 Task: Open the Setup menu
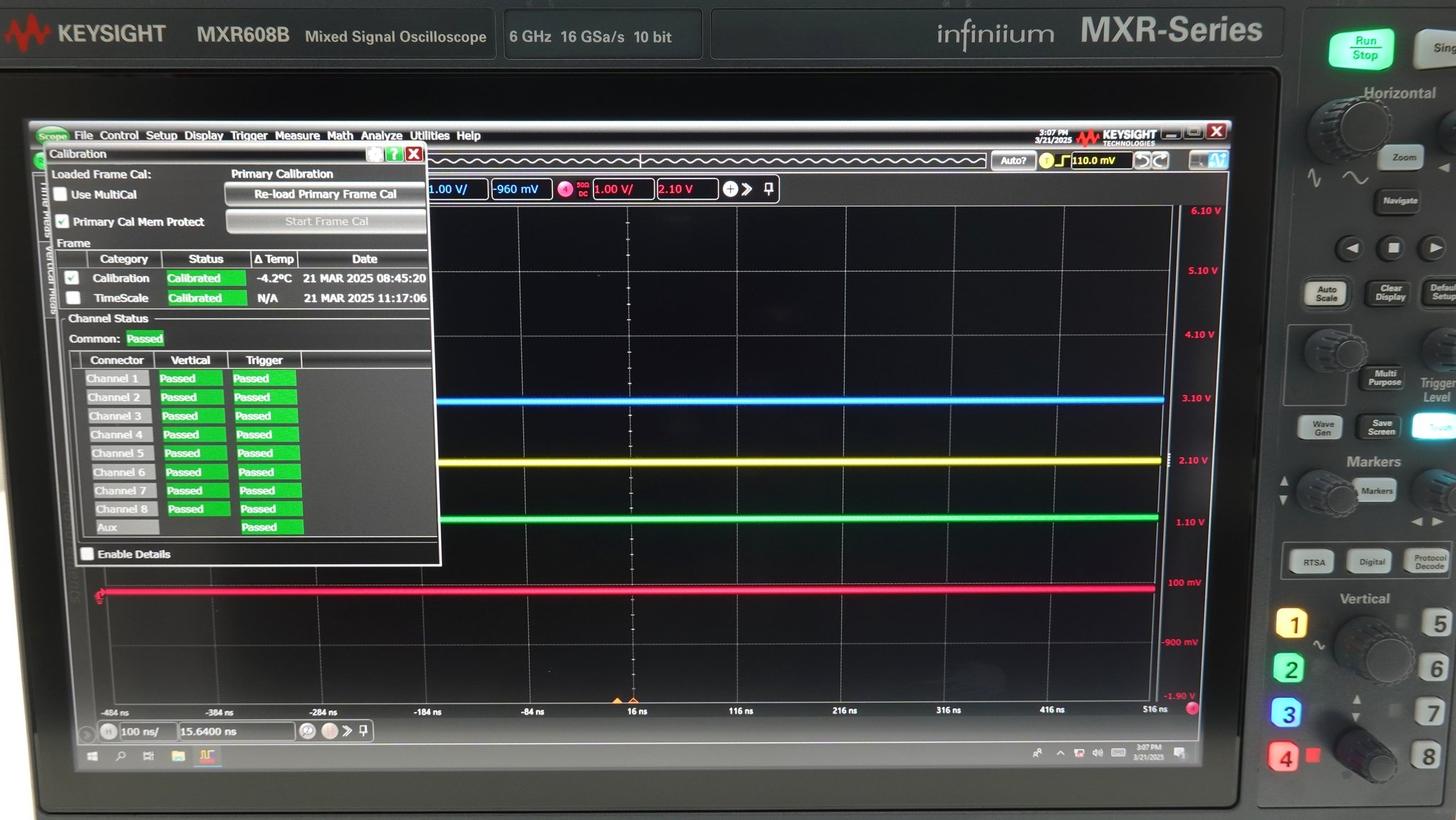(161, 135)
